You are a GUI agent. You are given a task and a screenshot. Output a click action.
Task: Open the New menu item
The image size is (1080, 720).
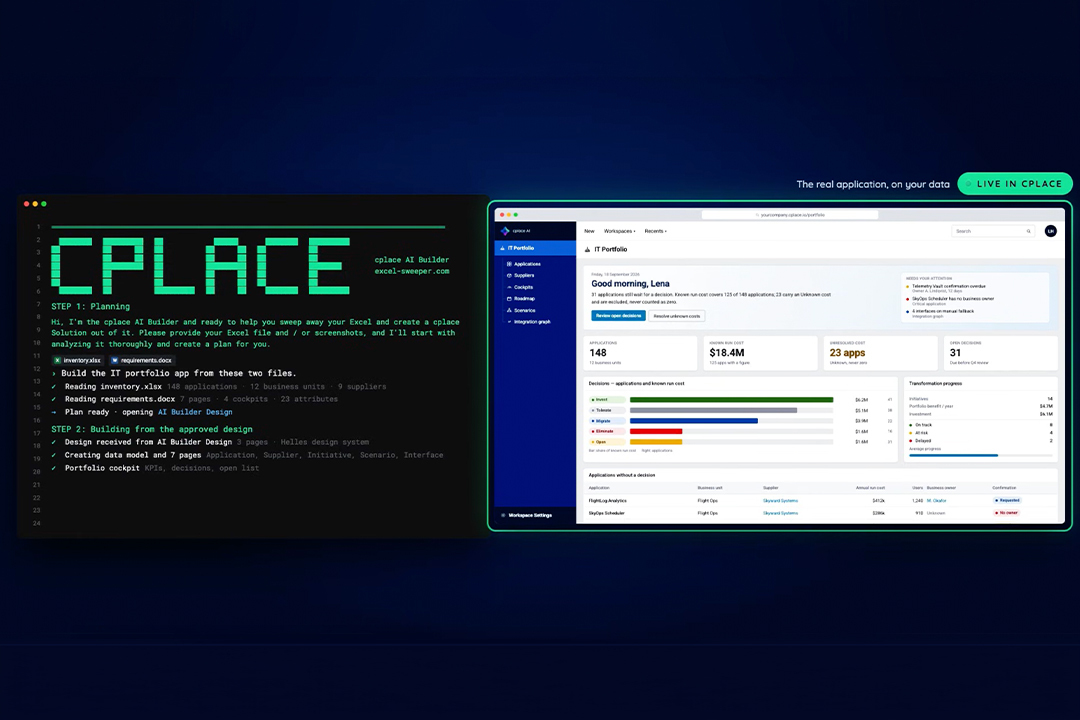(590, 232)
